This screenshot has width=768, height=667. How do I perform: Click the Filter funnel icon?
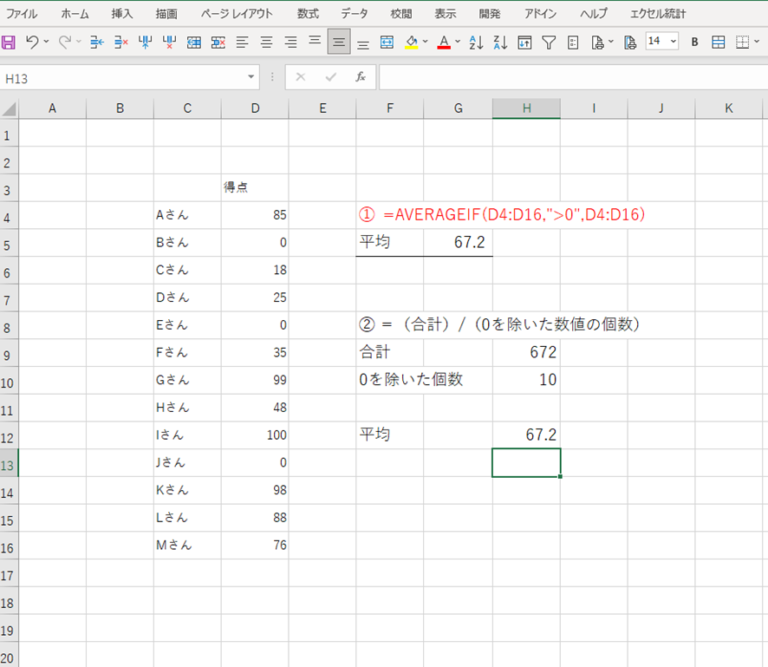click(x=549, y=43)
